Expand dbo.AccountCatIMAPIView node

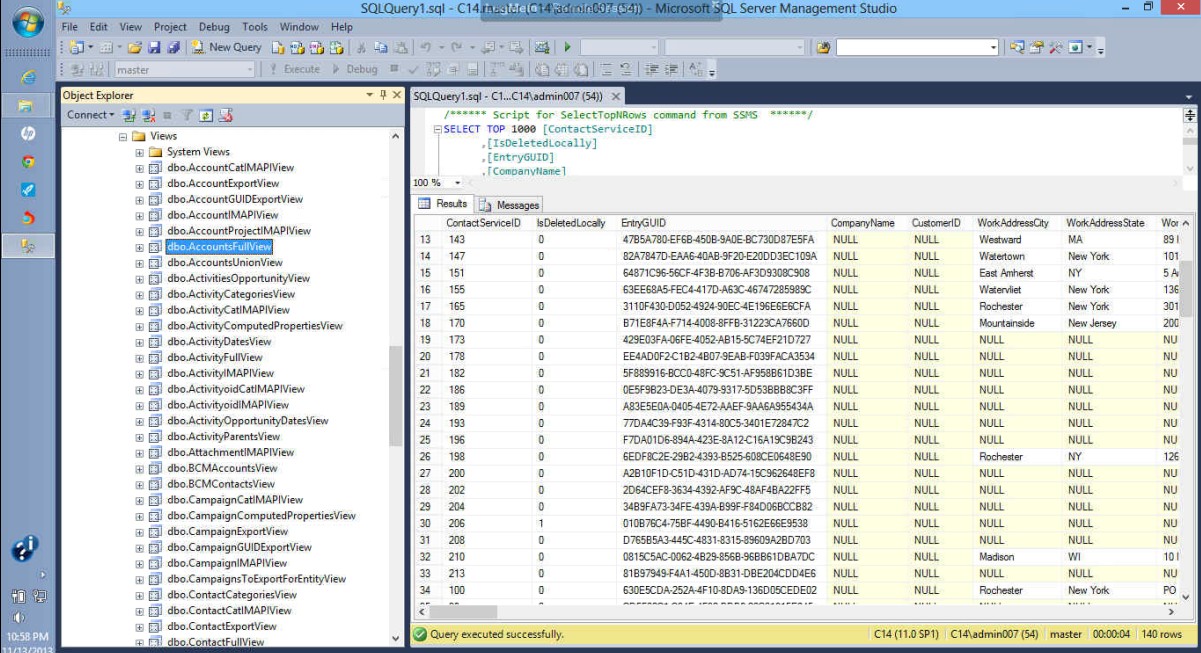140,168
